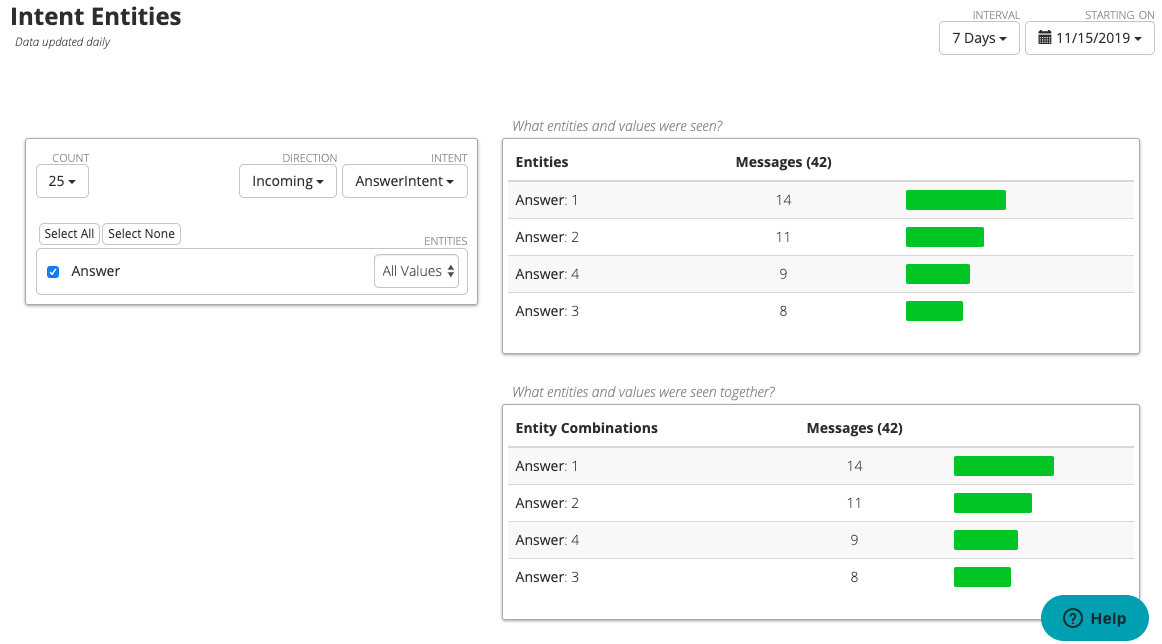The height and width of the screenshot is (644, 1162).
Task: Select Answer: 2 in Entities table
Action: [547, 237]
